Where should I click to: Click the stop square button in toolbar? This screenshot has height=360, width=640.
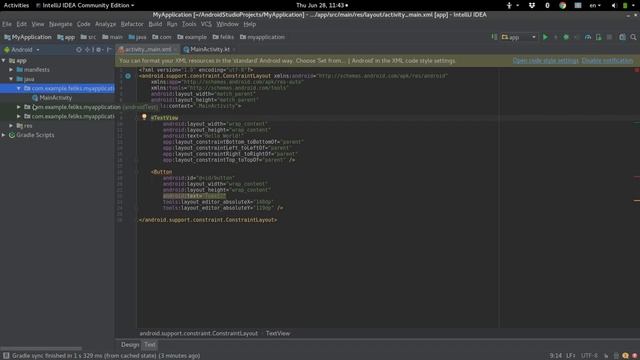[x=609, y=37]
